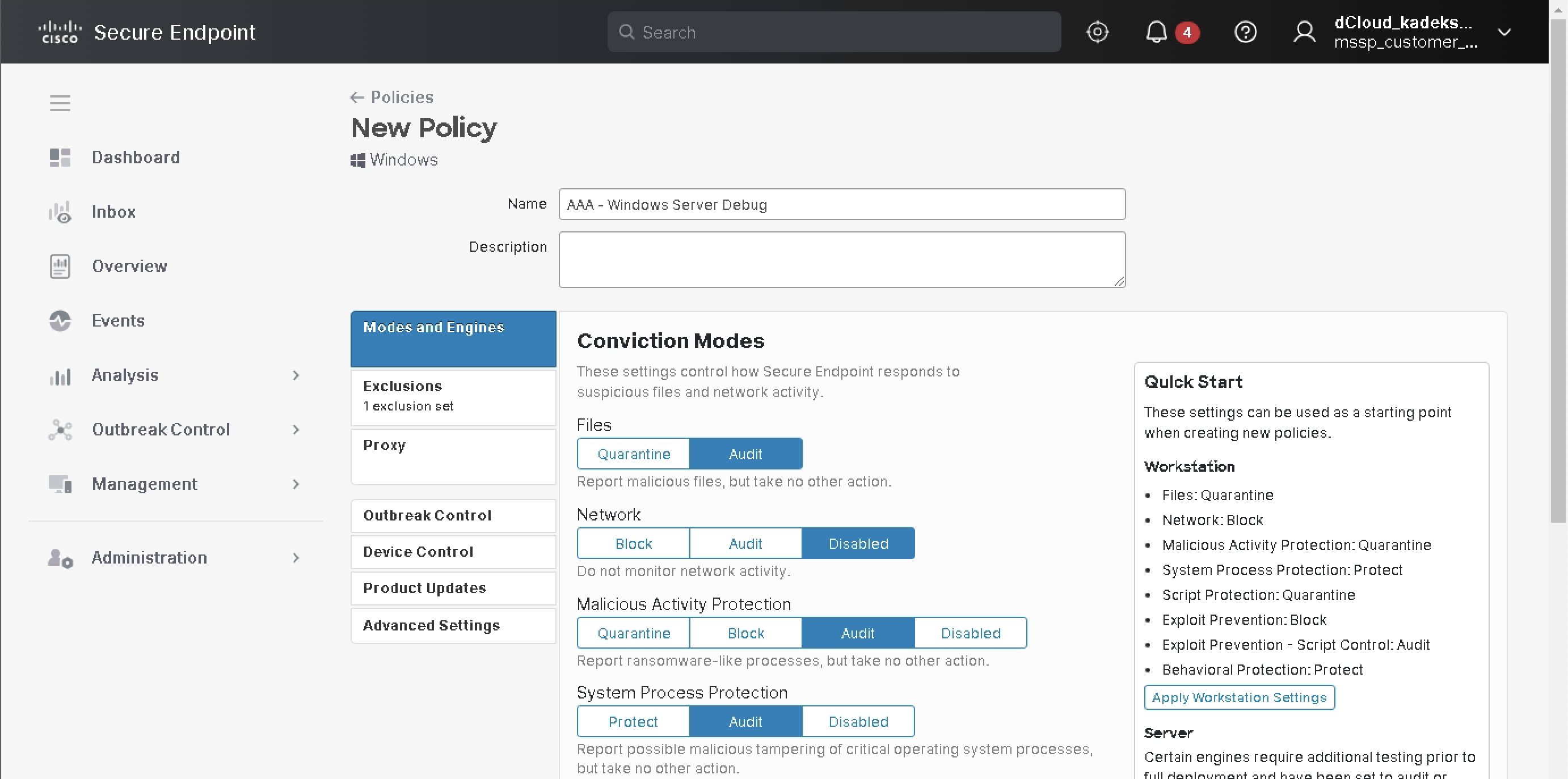Click the hamburger menu icon
This screenshot has height=779, width=1568.
pos(60,103)
